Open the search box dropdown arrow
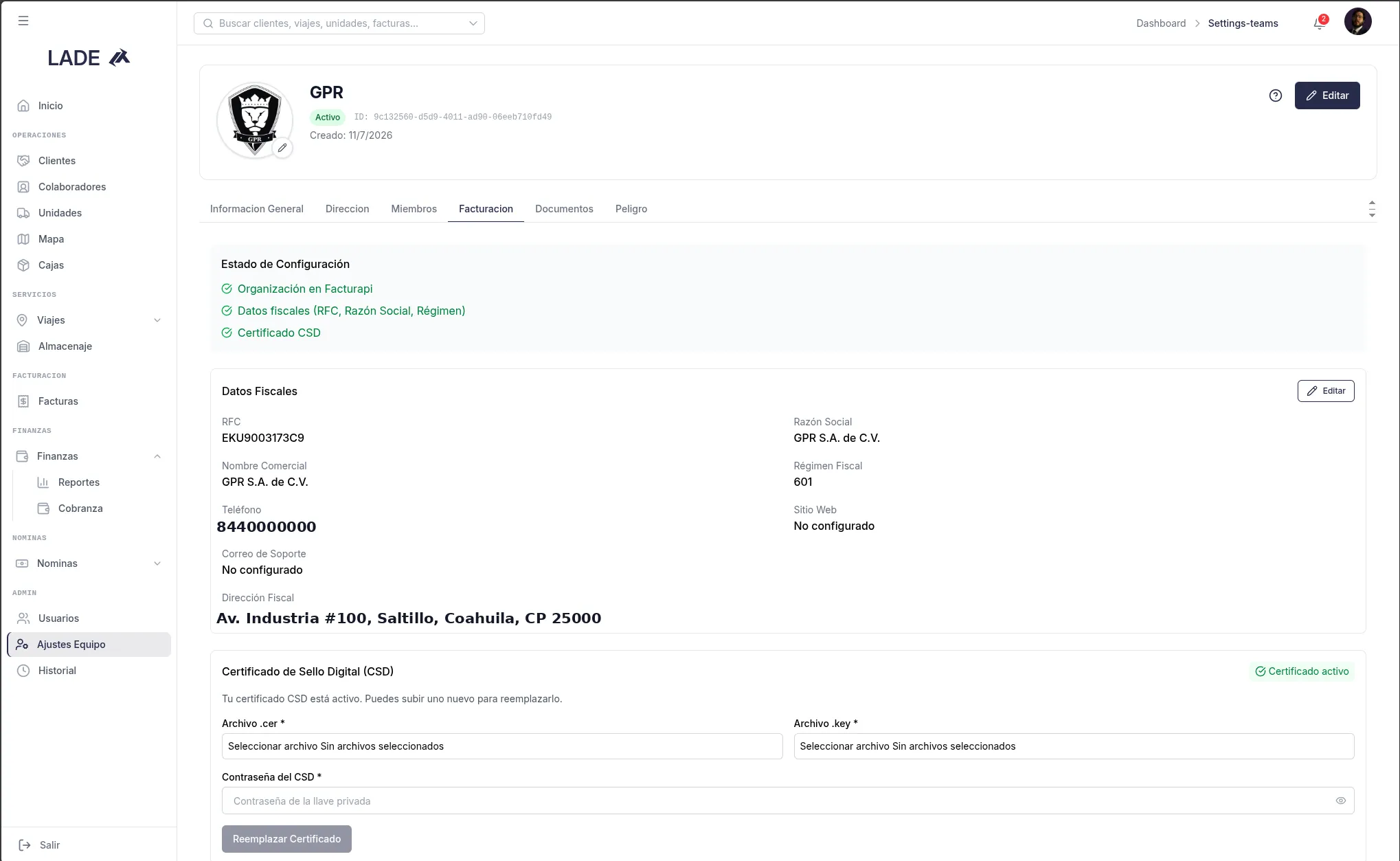Viewport: 1400px width, 861px height. [x=473, y=23]
